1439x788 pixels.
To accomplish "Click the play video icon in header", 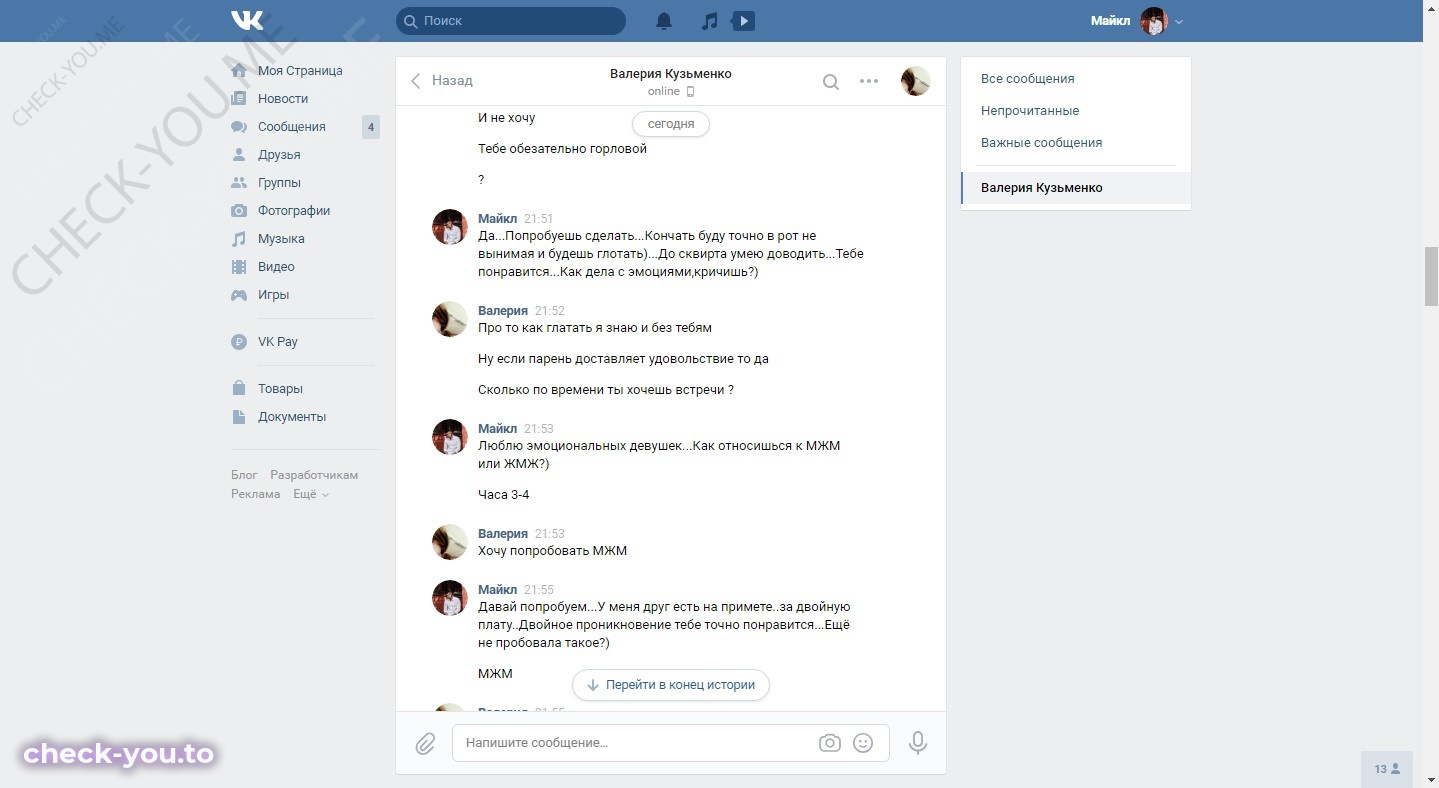I will tap(743, 21).
